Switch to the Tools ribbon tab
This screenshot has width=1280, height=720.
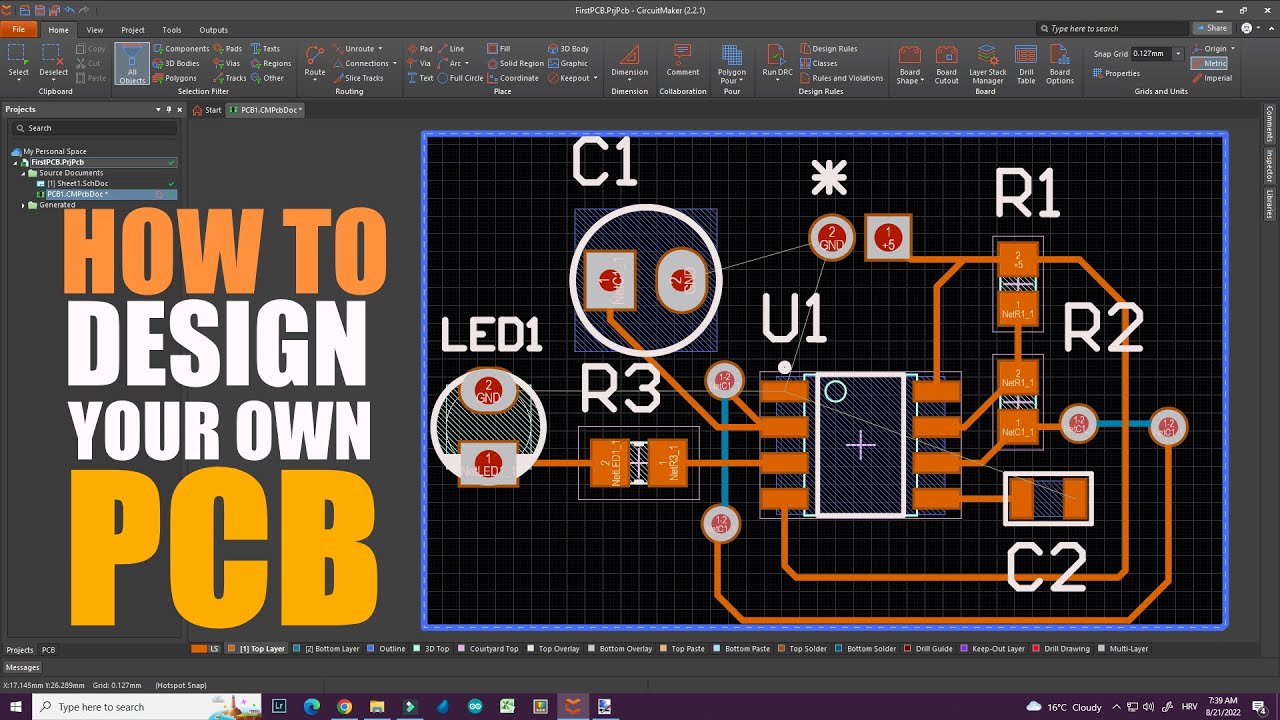click(x=172, y=30)
